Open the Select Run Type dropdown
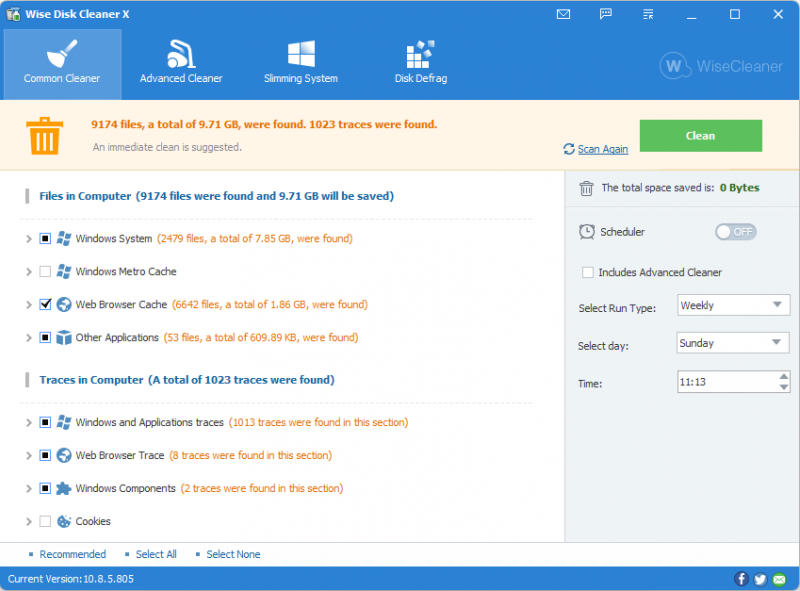 coord(733,305)
